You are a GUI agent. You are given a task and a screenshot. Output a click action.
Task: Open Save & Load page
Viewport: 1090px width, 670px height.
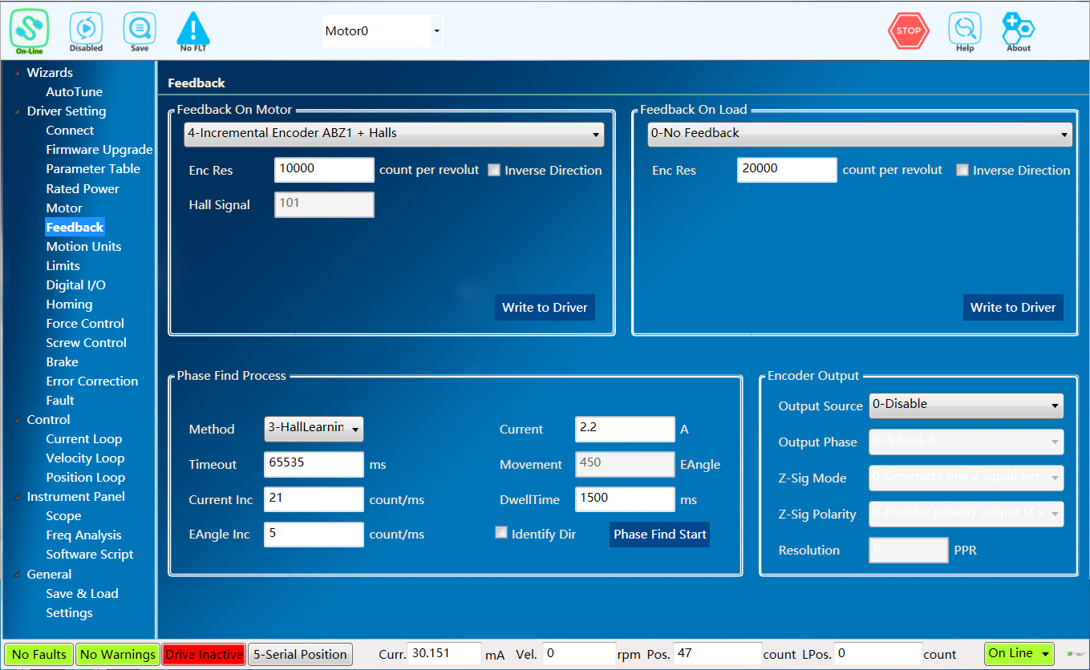click(x=82, y=594)
